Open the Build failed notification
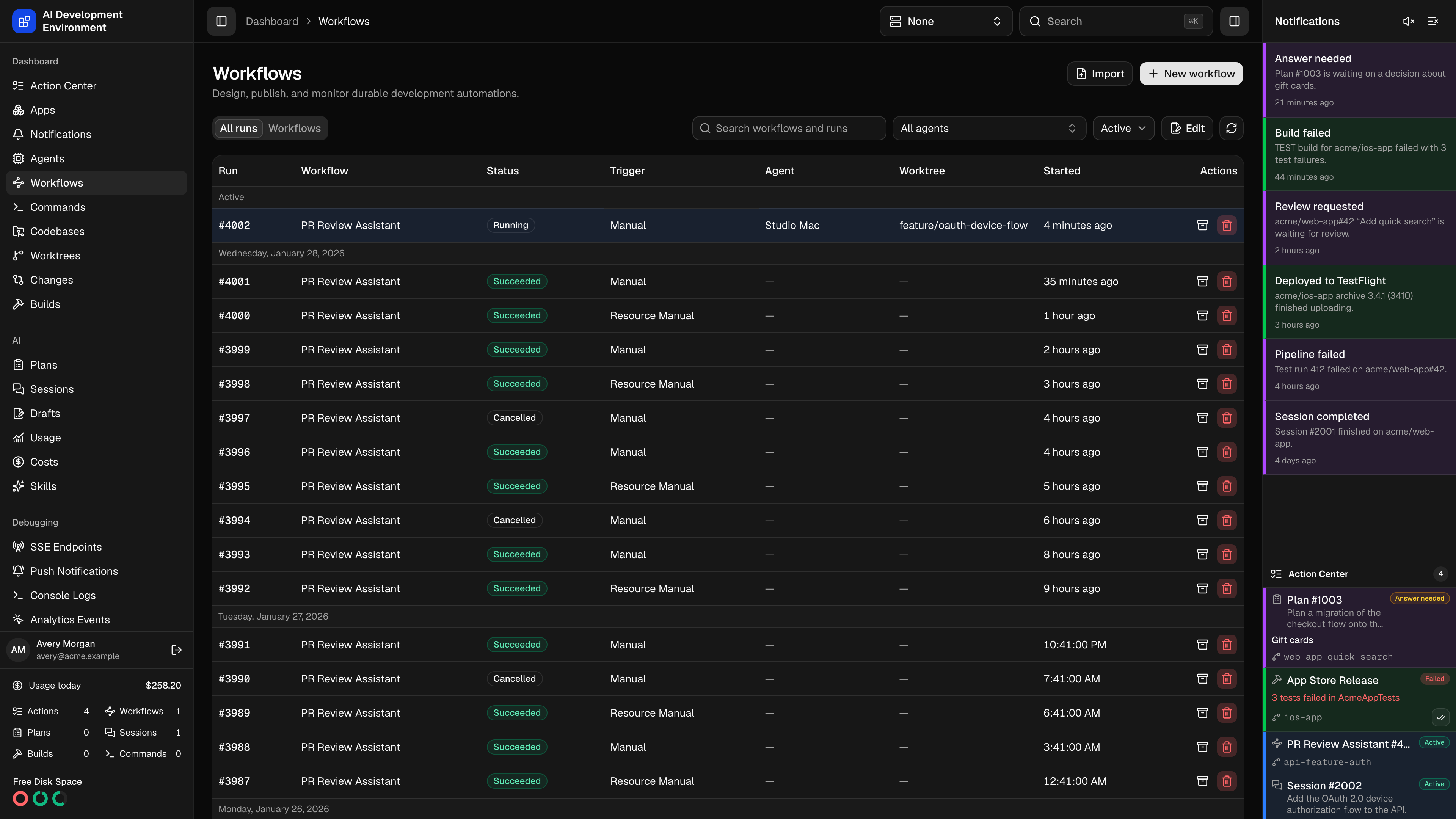 click(x=1359, y=154)
